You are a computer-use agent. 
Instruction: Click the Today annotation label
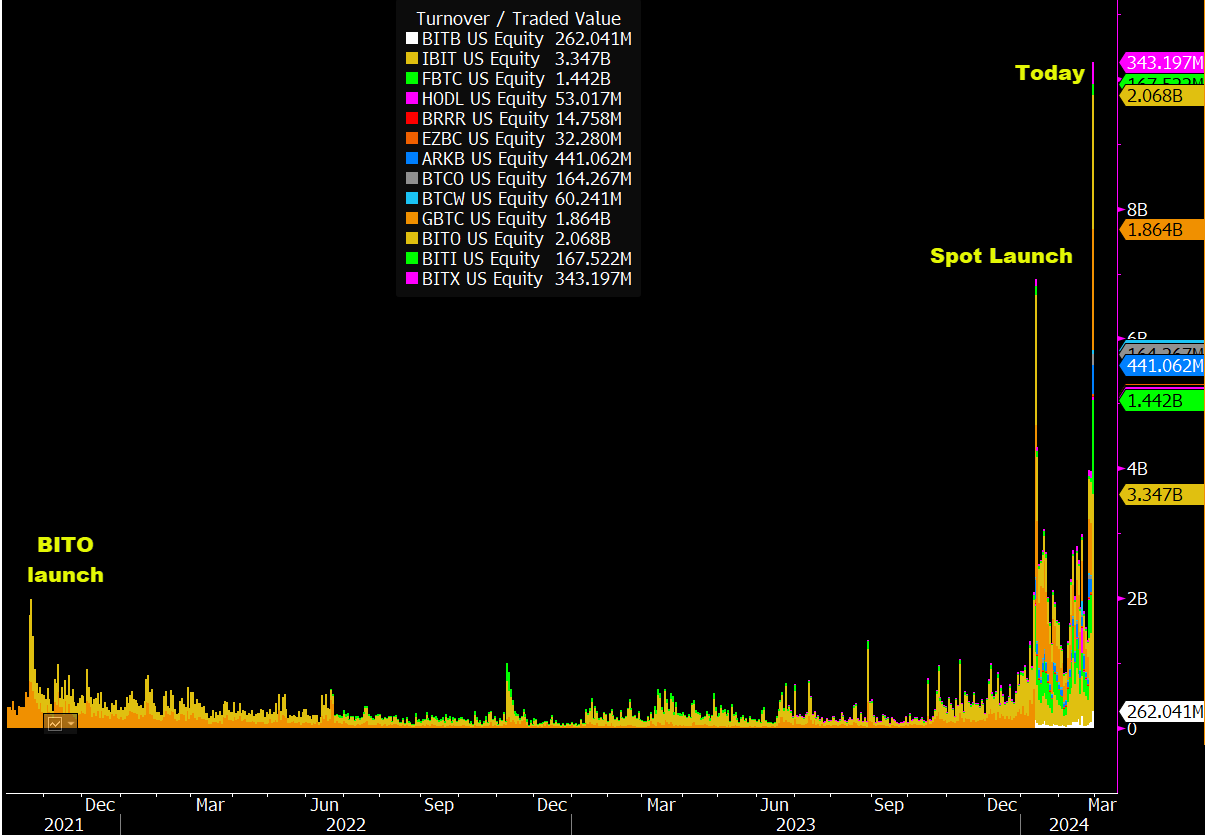pyautogui.click(x=1049, y=73)
